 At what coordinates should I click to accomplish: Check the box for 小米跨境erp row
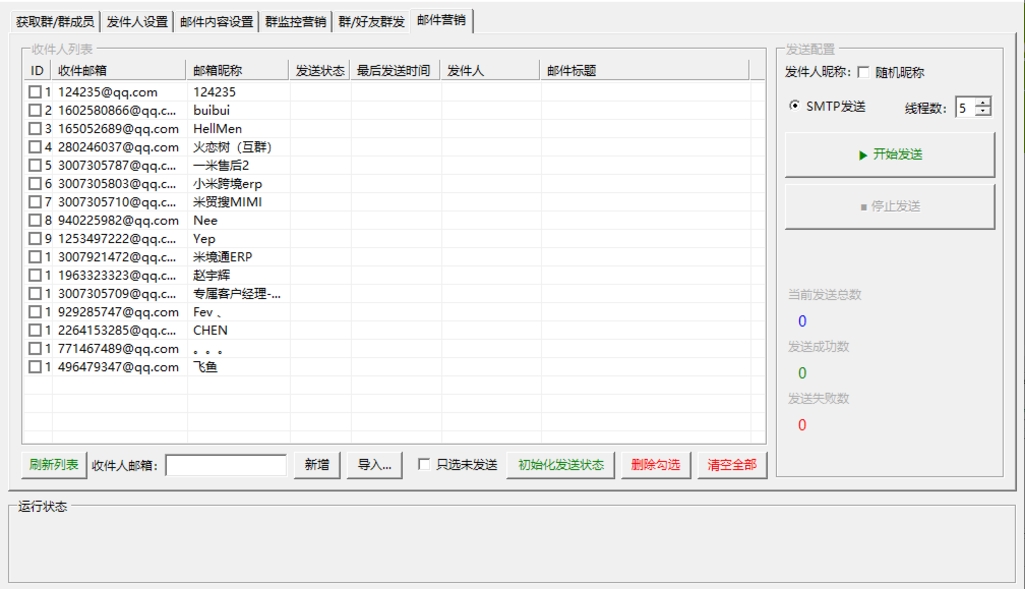click(35, 184)
